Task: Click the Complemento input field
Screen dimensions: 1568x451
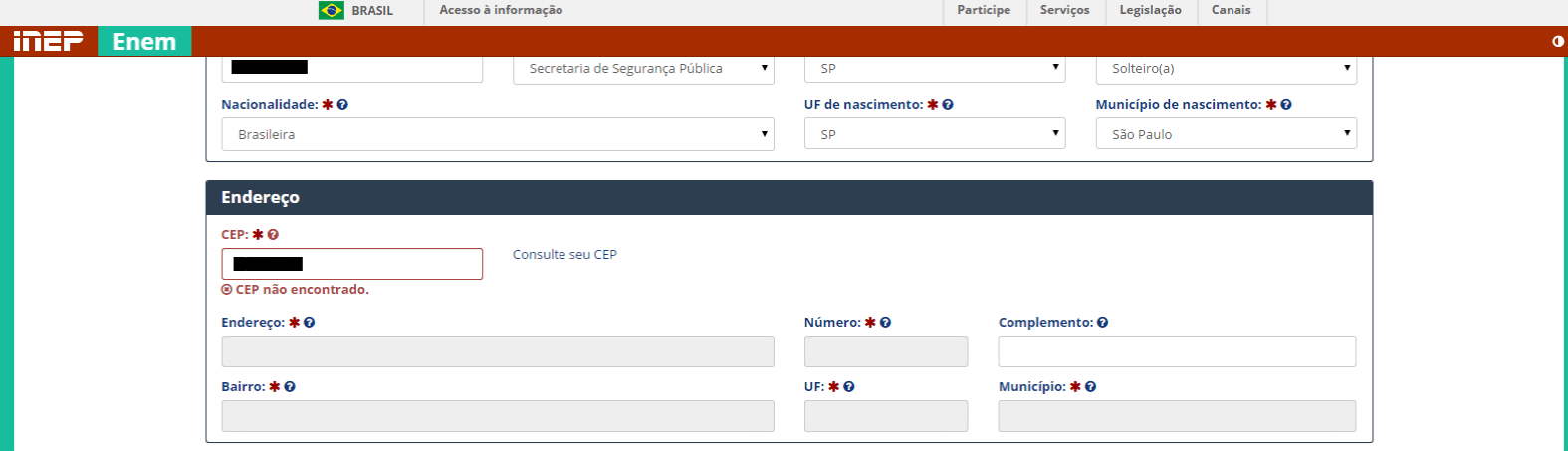Action: [x=1177, y=351]
